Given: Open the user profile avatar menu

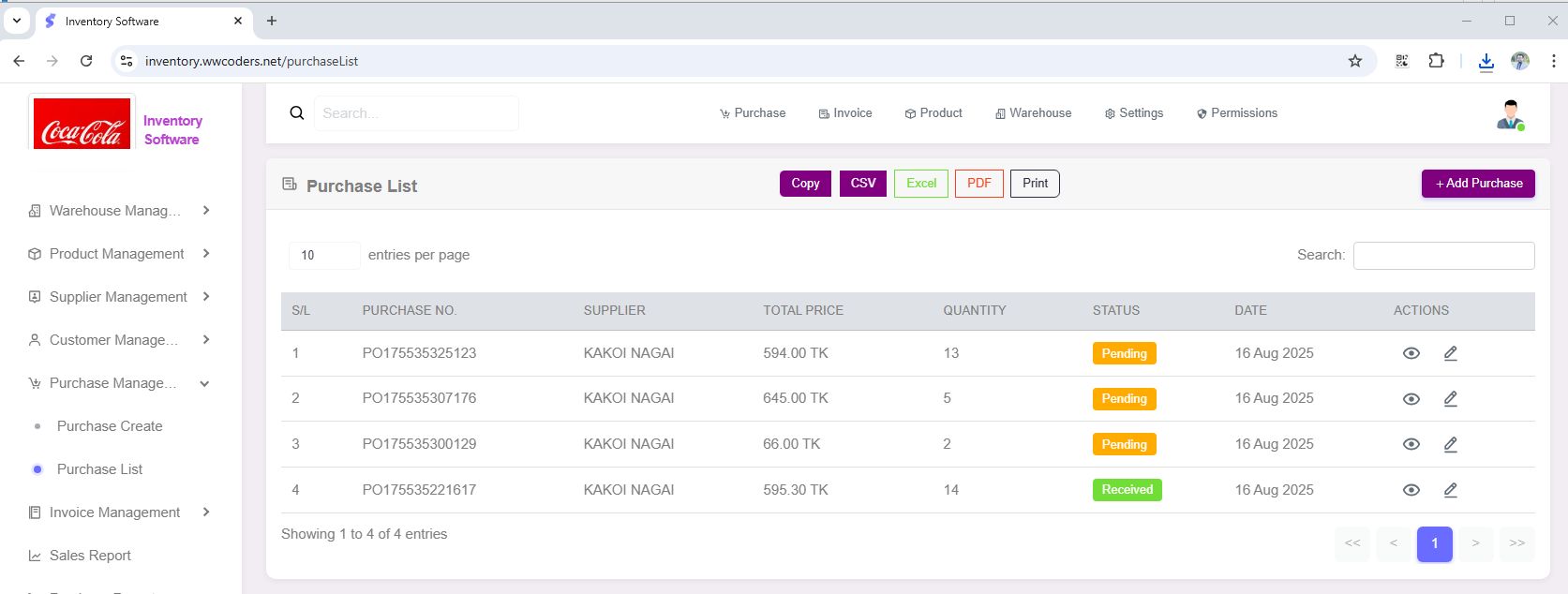Looking at the screenshot, I should pos(1509,114).
